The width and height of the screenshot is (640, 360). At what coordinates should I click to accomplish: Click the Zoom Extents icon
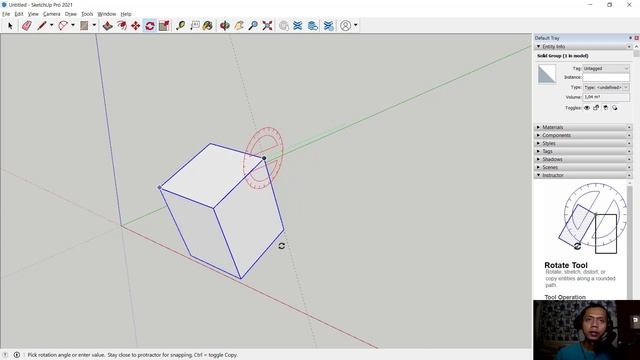click(267, 26)
